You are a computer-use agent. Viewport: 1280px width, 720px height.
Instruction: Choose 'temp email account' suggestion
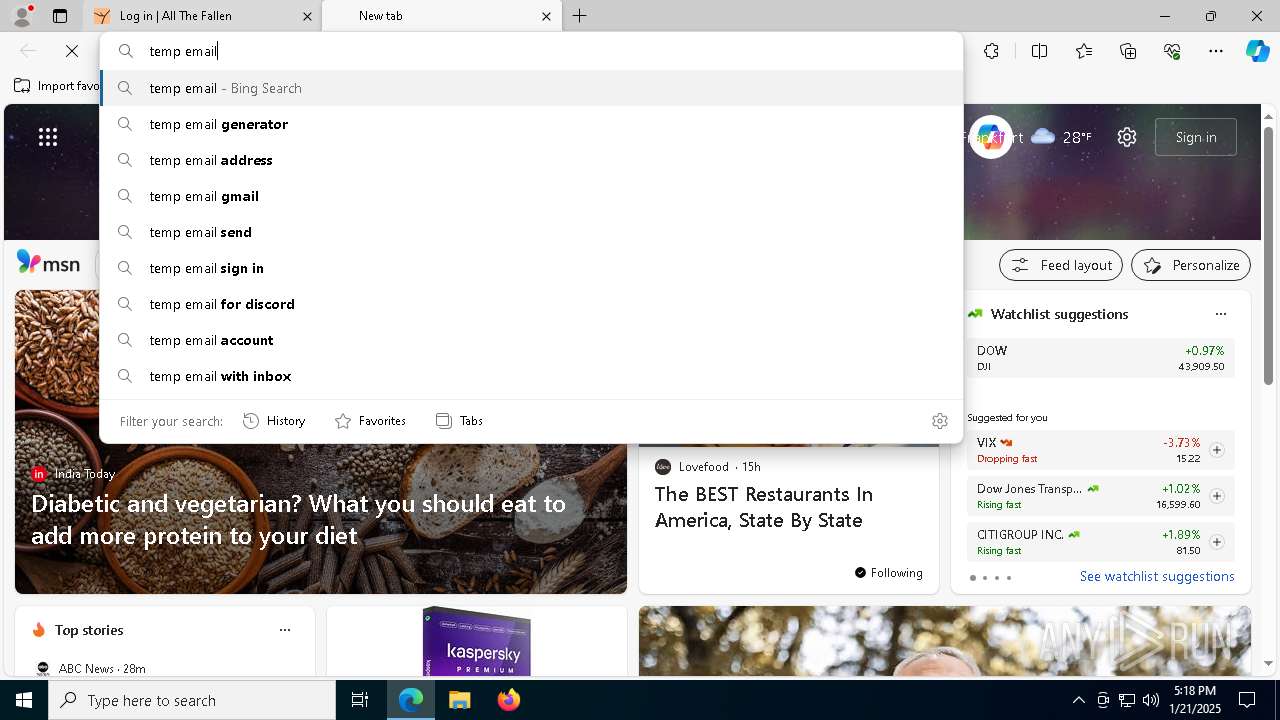(x=531, y=340)
